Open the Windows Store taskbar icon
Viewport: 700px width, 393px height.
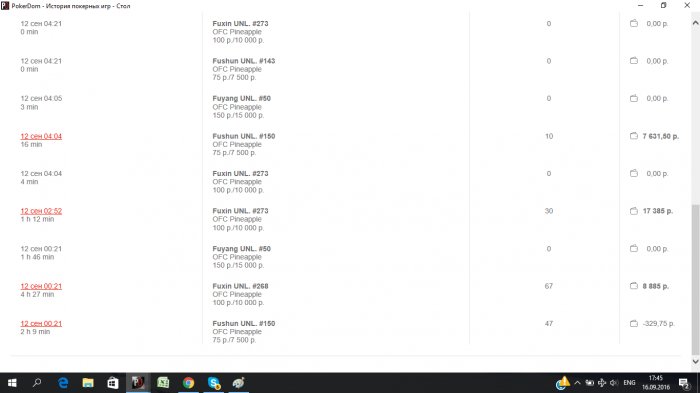coord(113,383)
